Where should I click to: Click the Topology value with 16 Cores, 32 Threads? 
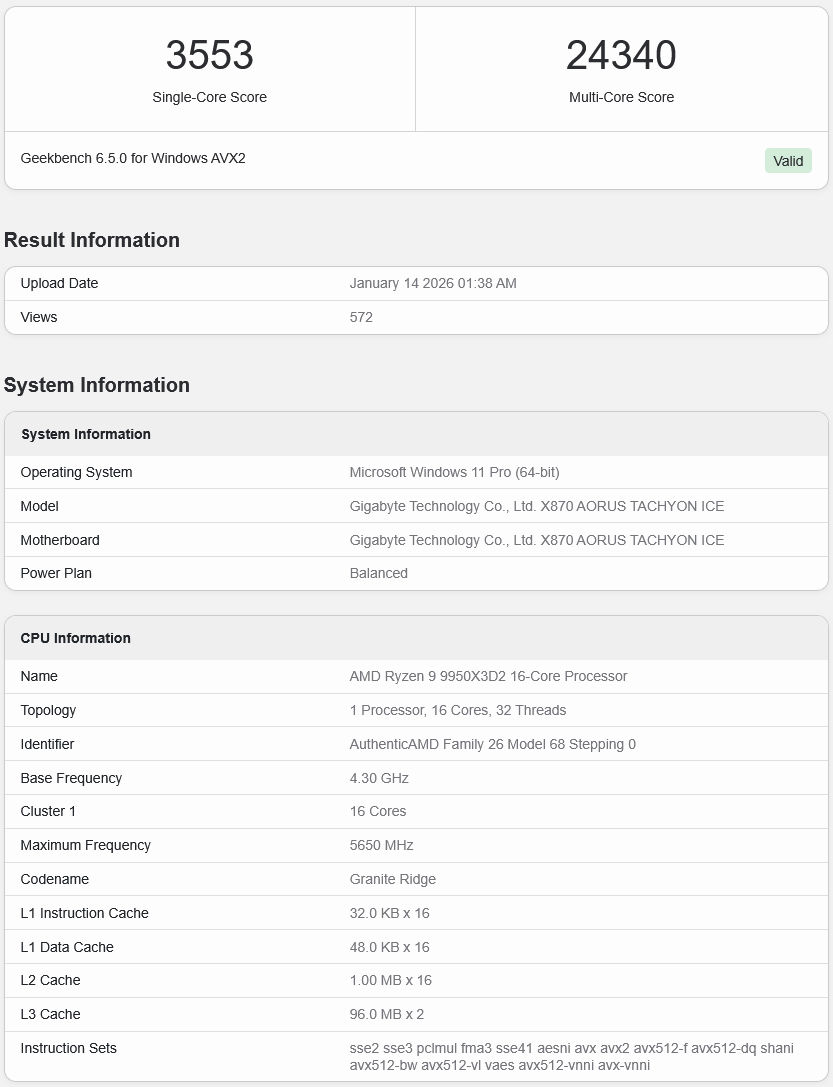[458, 710]
